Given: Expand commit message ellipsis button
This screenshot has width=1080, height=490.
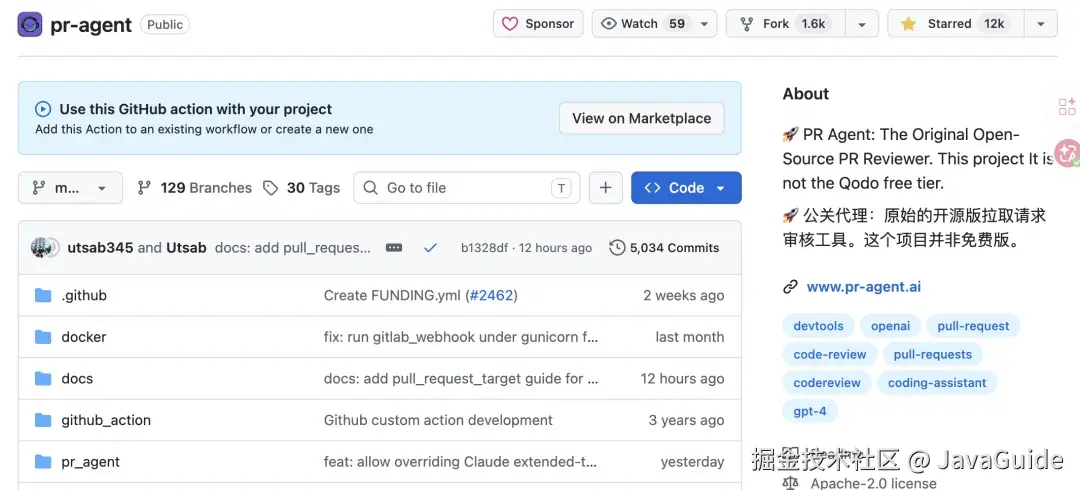Looking at the screenshot, I should 394,247.
